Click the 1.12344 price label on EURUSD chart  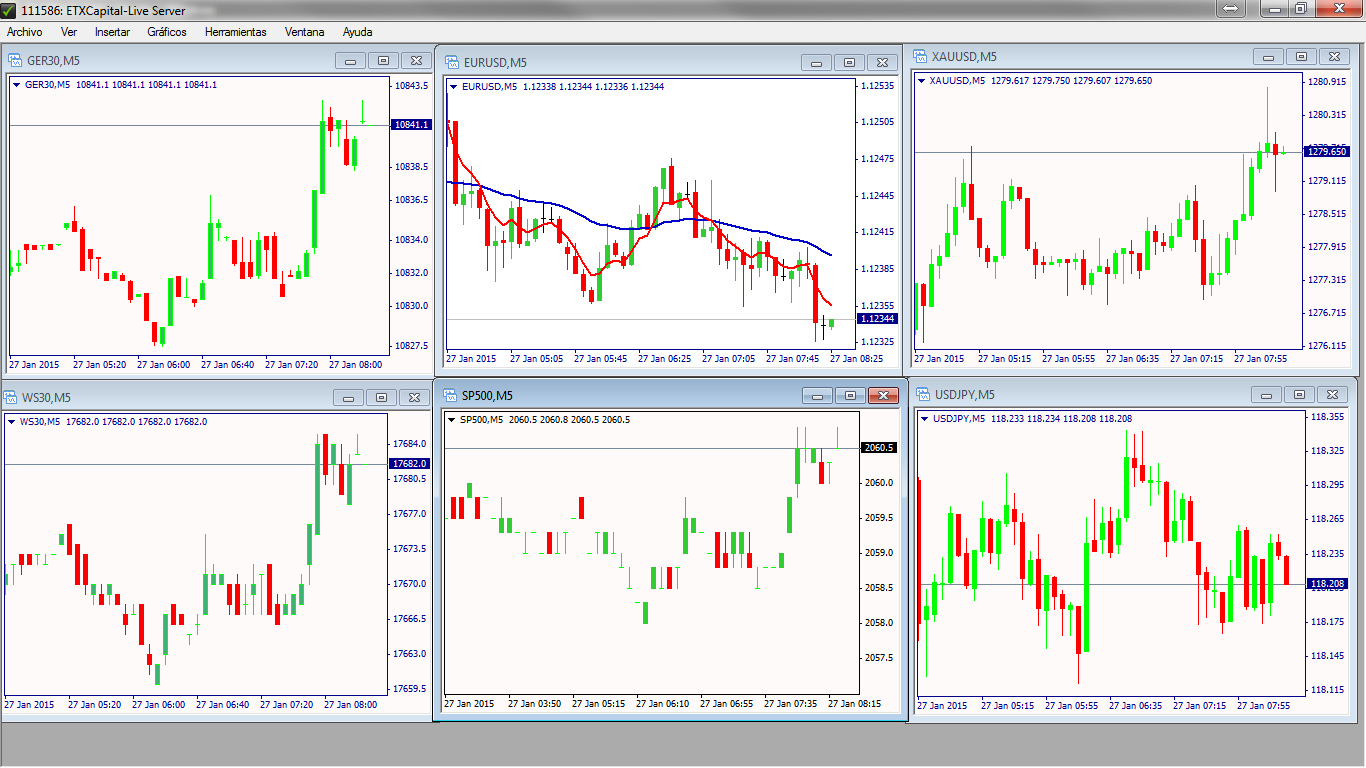[877, 319]
